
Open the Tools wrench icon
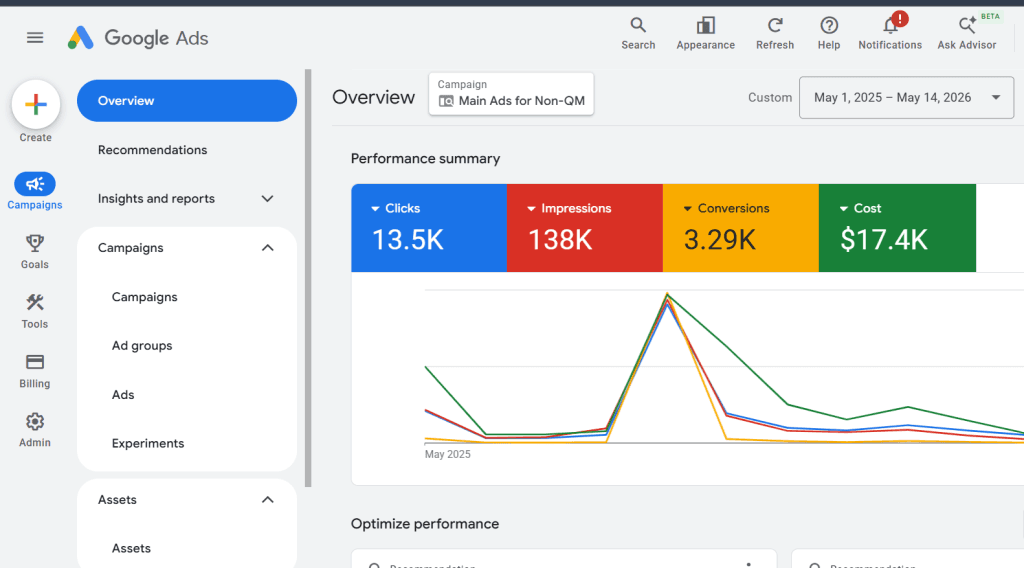(35, 302)
